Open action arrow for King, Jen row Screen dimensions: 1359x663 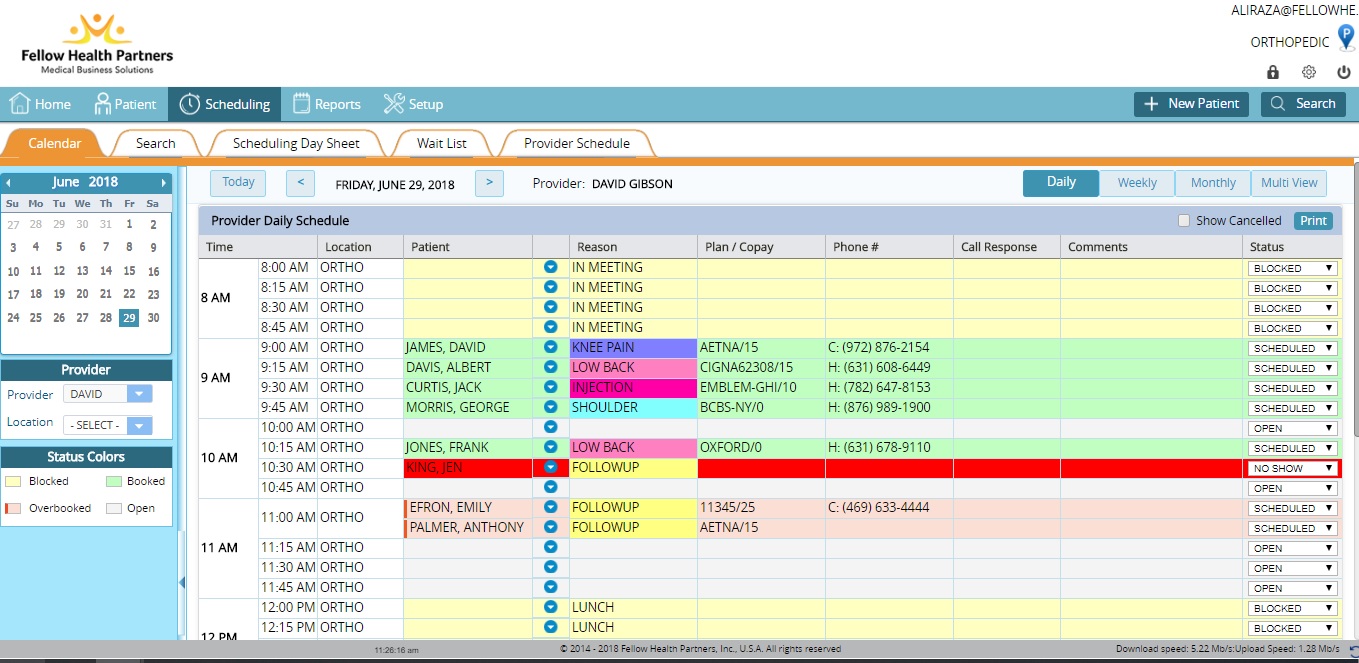[x=550, y=468]
